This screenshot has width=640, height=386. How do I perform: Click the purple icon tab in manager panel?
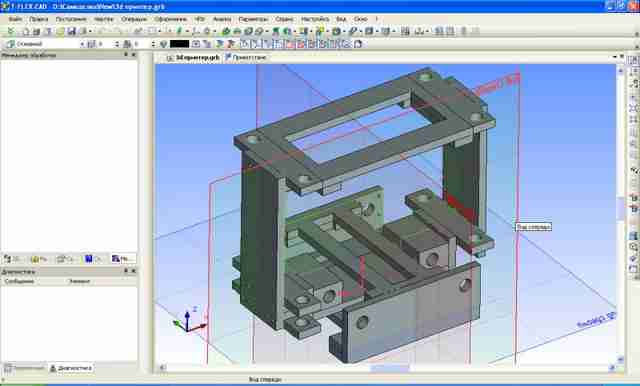pos(122,259)
